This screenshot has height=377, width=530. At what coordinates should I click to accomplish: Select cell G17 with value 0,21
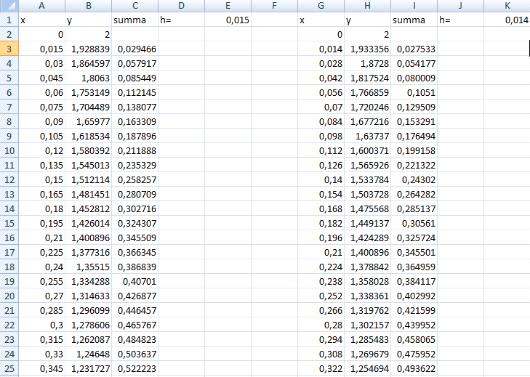click(321, 253)
